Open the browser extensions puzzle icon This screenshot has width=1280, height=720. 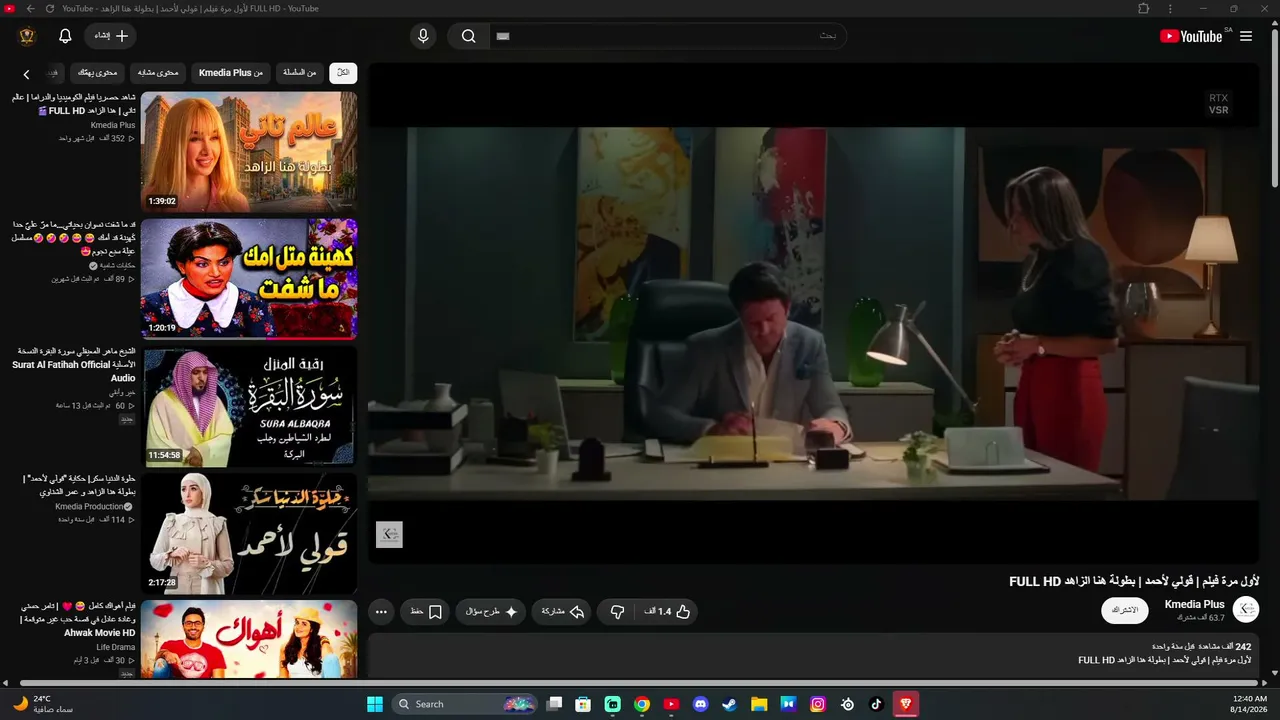[1144, 9]
